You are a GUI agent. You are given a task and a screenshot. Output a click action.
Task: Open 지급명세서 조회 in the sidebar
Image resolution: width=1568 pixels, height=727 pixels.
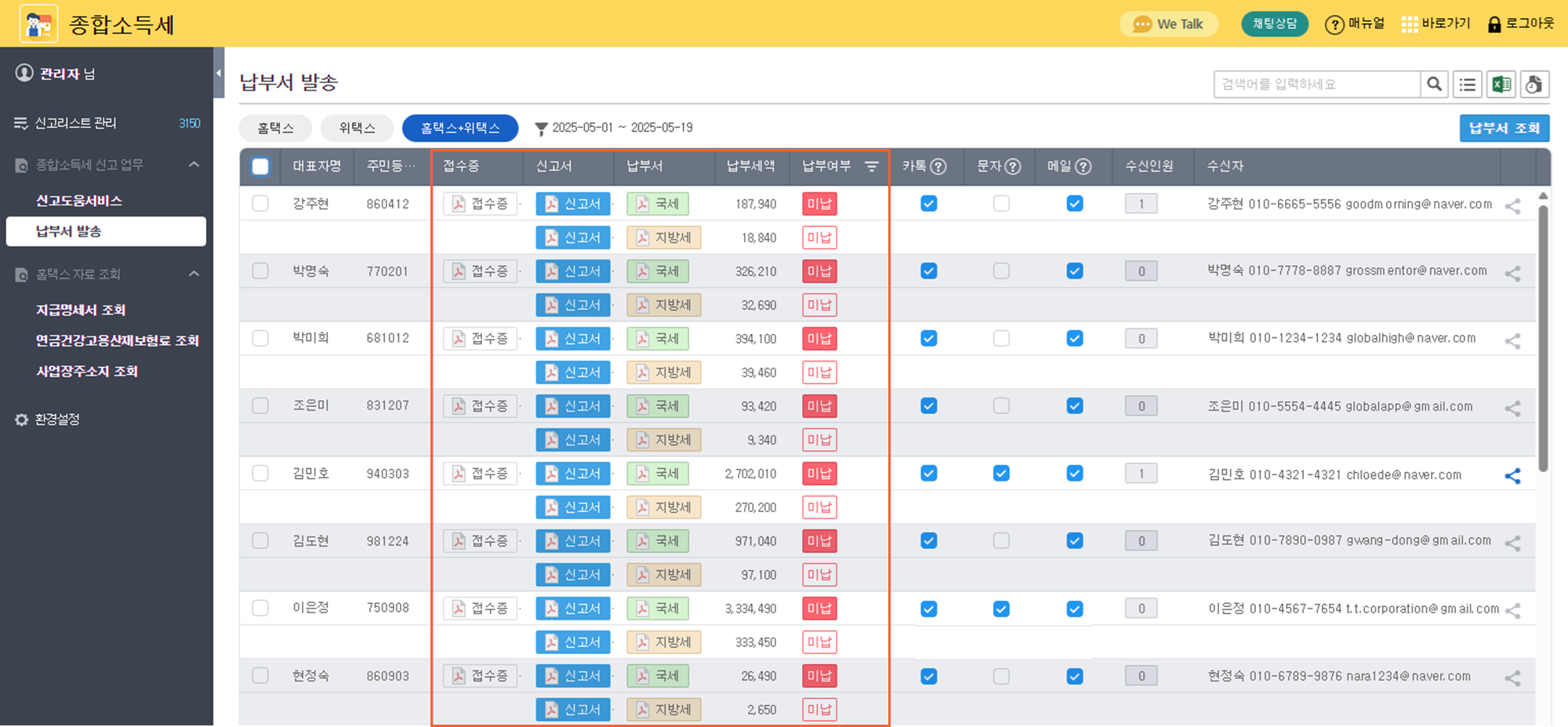81,310
